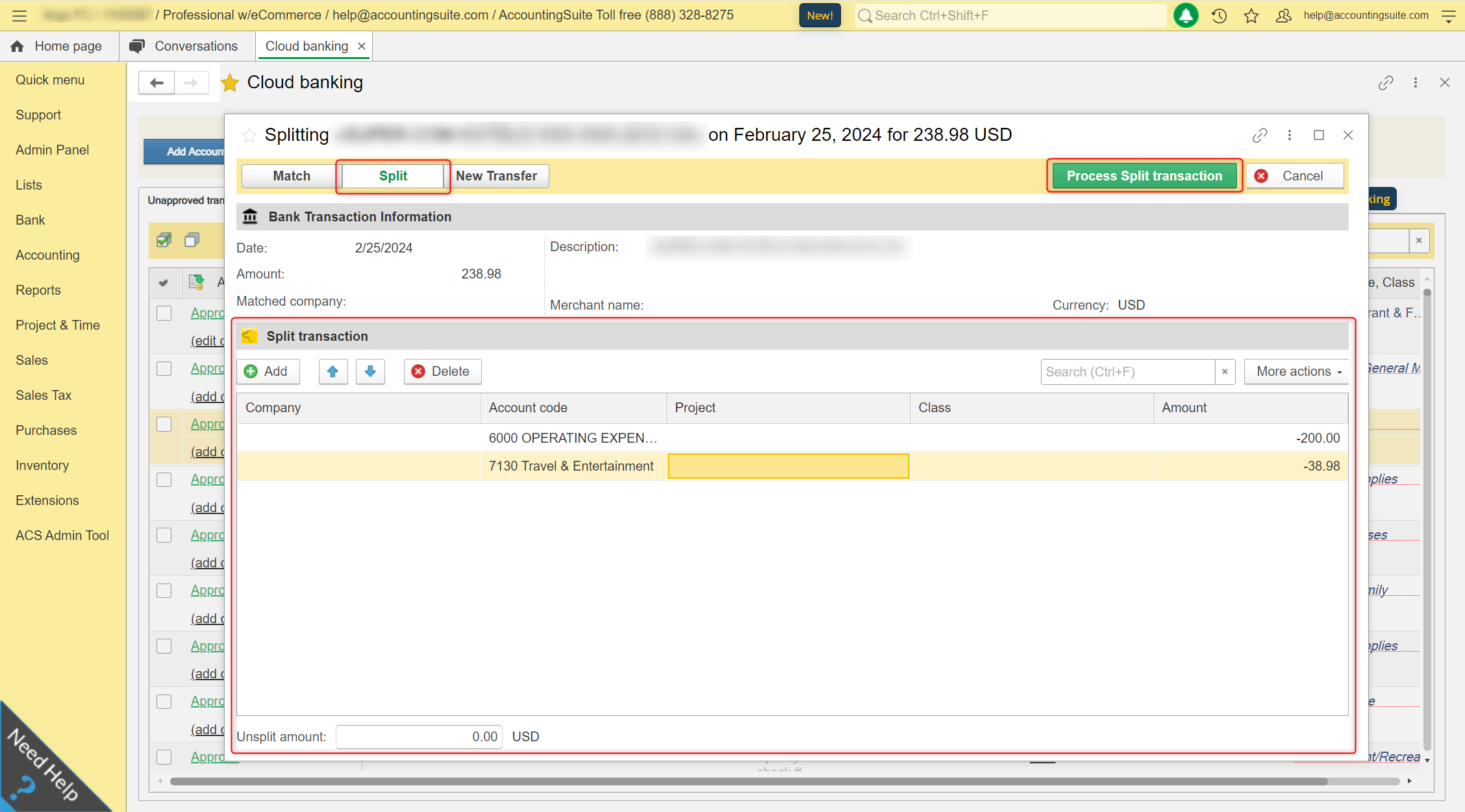
Task: Tick the first unapproved transaction checkbox
Action: coord(164,313)
